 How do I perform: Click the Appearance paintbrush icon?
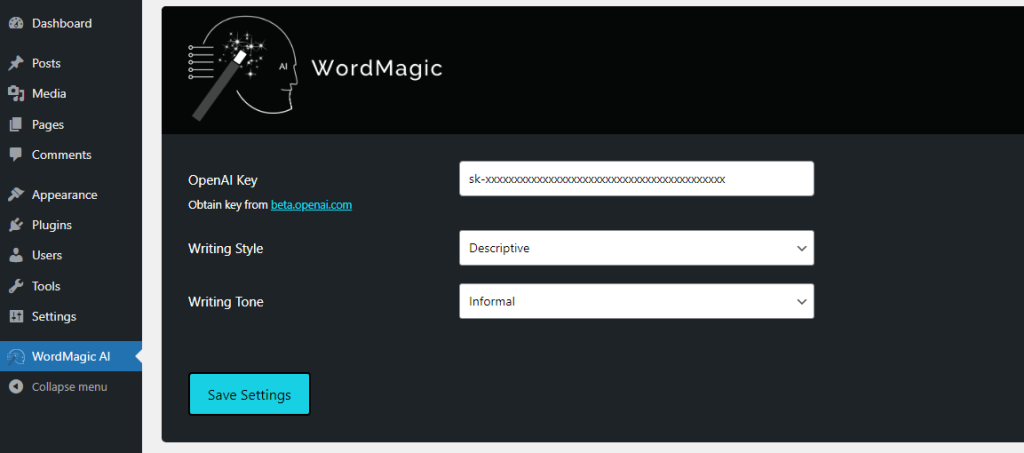click(16, 195)
